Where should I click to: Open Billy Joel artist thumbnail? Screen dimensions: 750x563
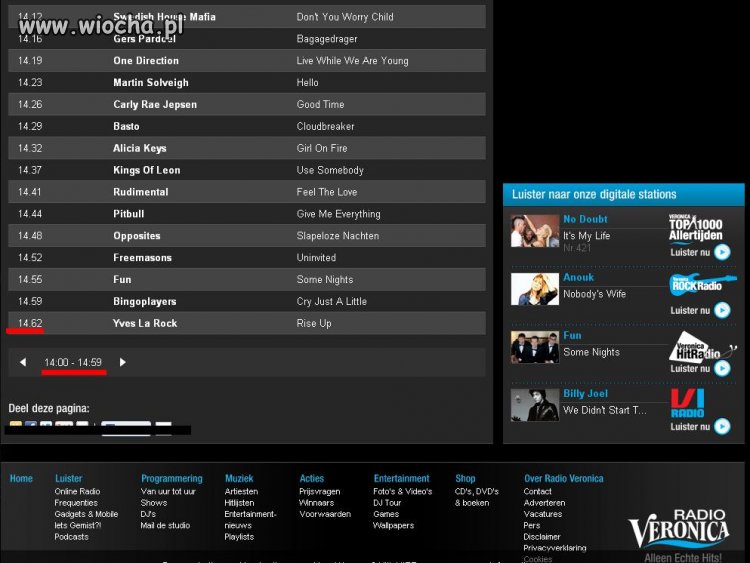tap(535, 405)
